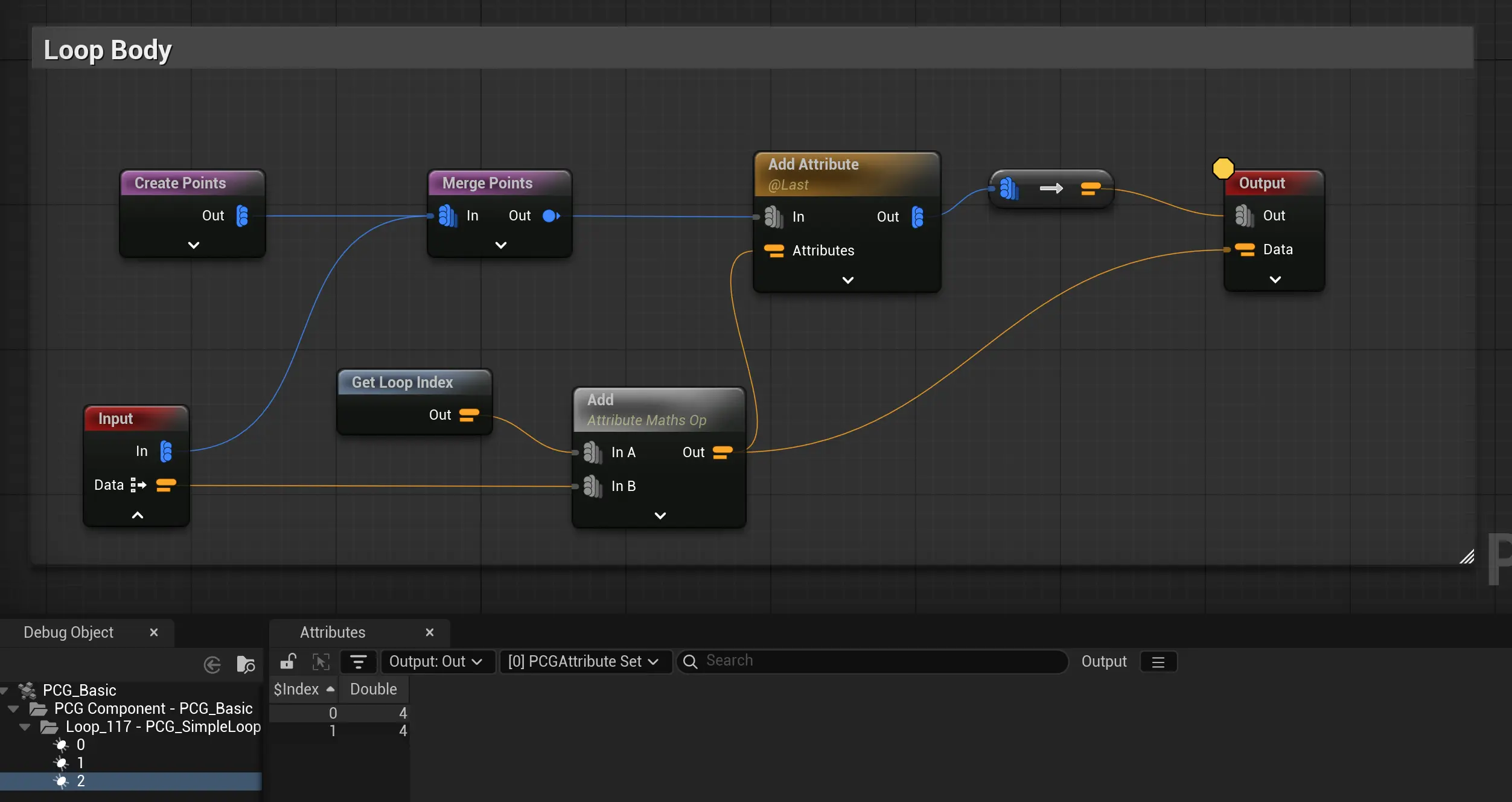Toggle the filter lines button in Attributes panel
The image size is (1512, 802).
[x=359, y=661]
